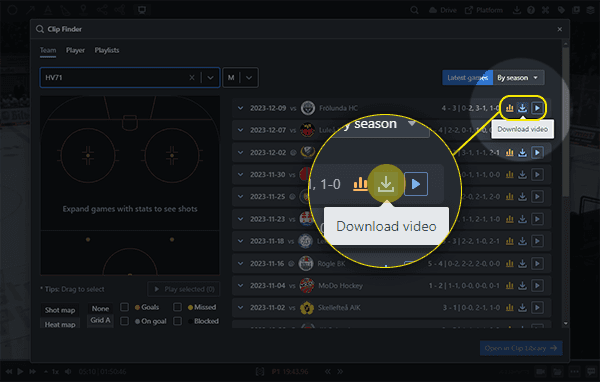Play the MoDo Hockey 2023-11-04 game
This screenshot has height=382, width=600.
click(x=537, y=286)
